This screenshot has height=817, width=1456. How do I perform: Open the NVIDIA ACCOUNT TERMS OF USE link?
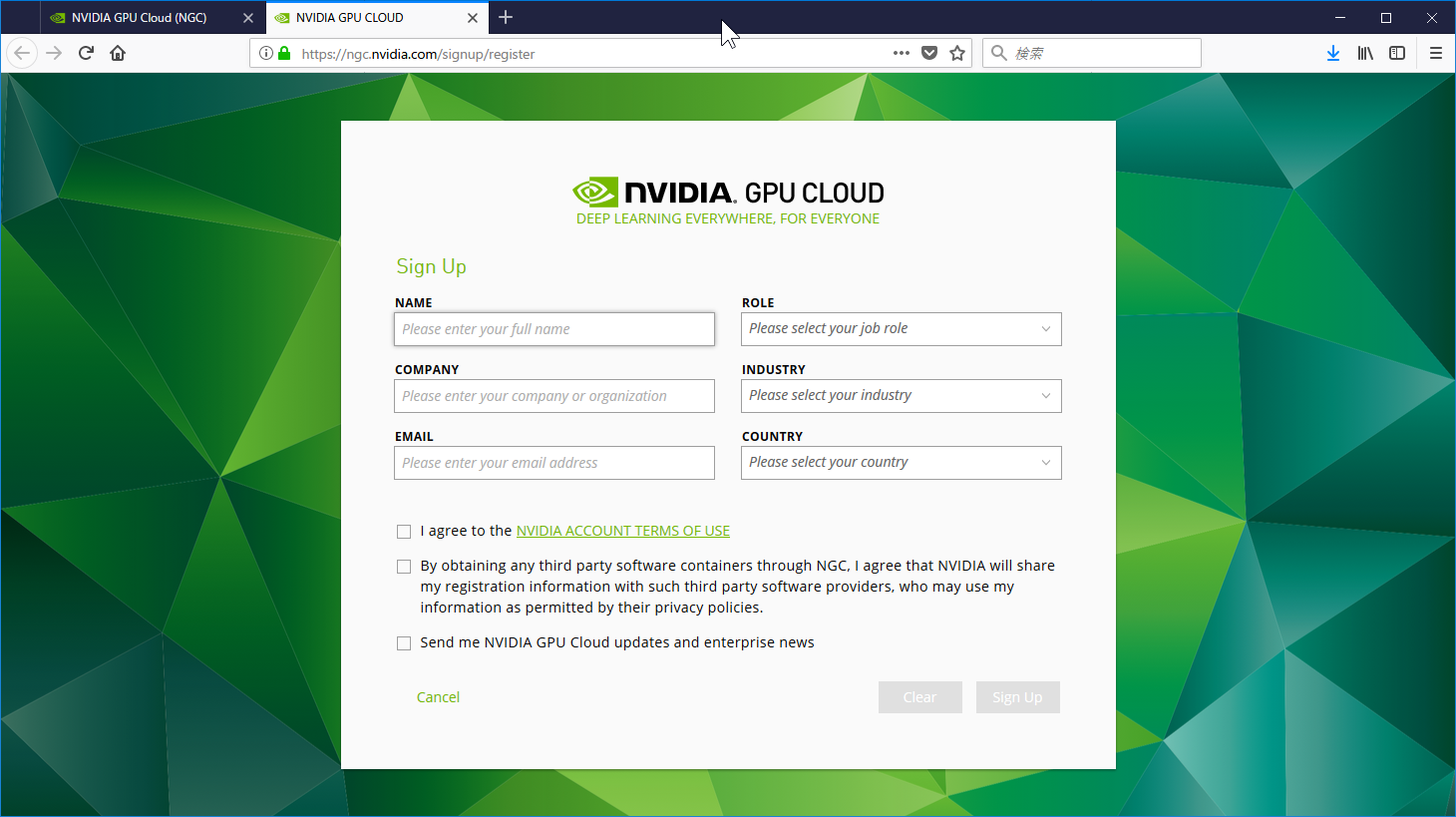(x=622, y=530)
